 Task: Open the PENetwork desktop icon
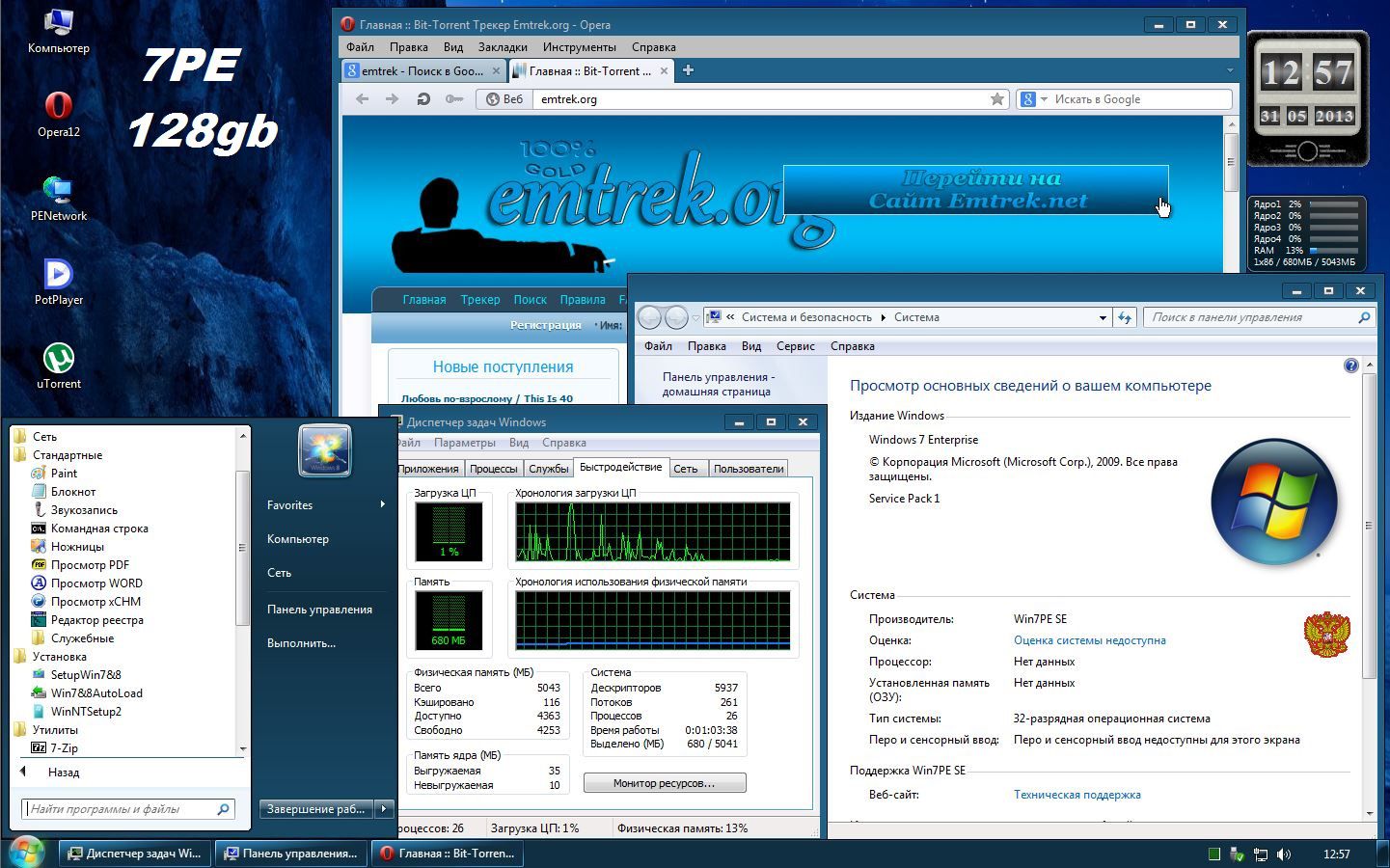click(x=59, y=199)
